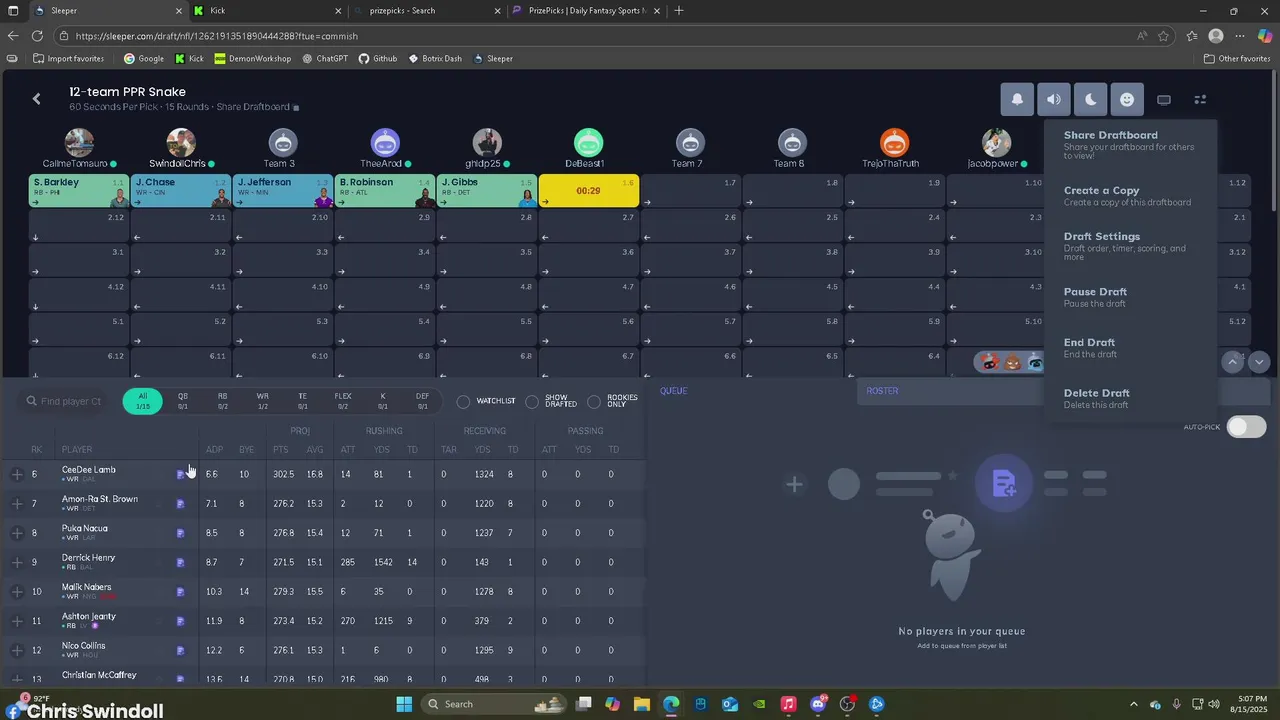The height and width of the screenshot is (720, 1280).
Task: Click the big screen monitor icon
Action: click(x=1164, y=99)
